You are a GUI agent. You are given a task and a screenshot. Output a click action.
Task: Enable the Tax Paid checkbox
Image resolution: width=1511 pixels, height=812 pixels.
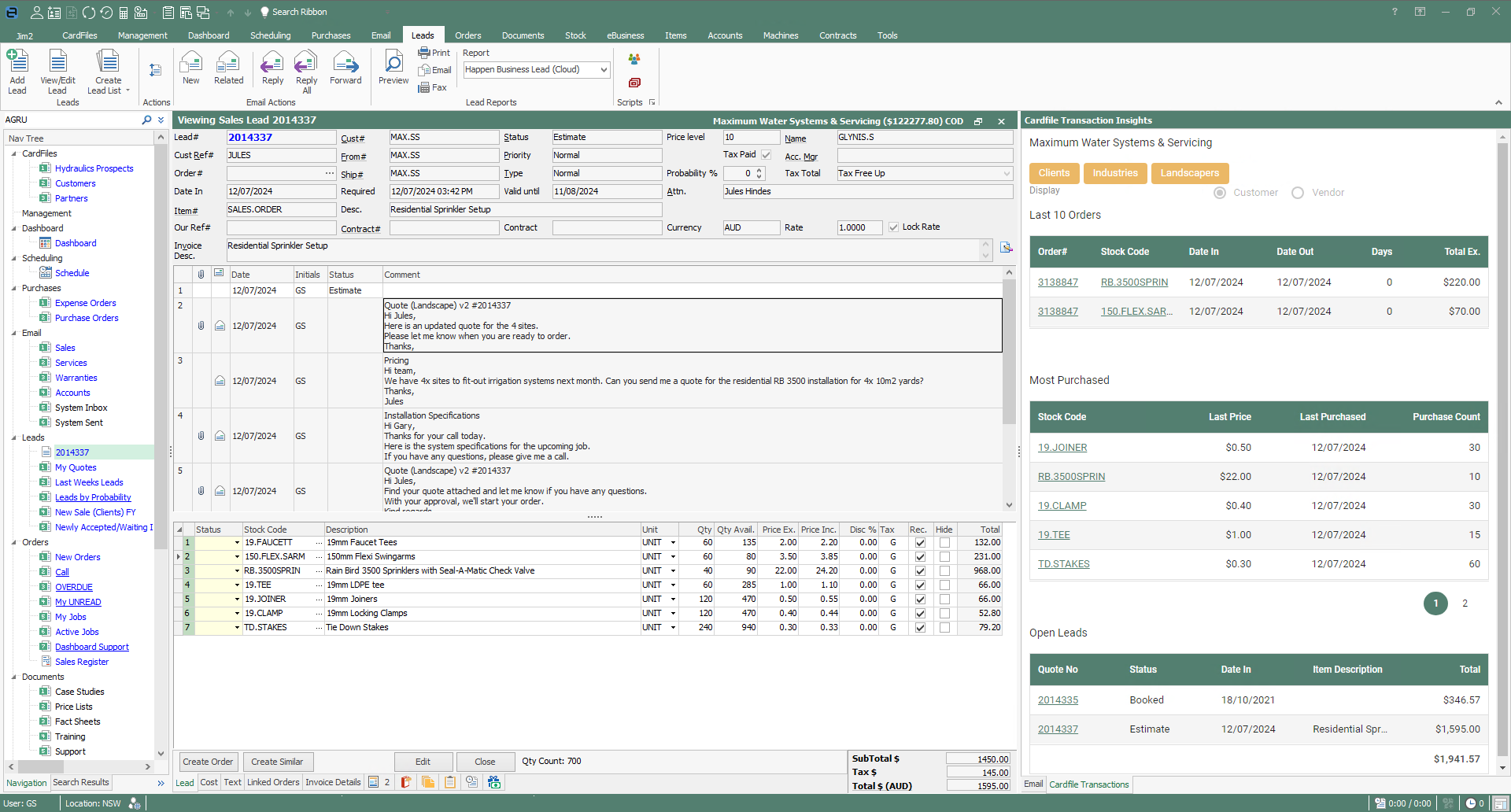click(x=766, y=154)
